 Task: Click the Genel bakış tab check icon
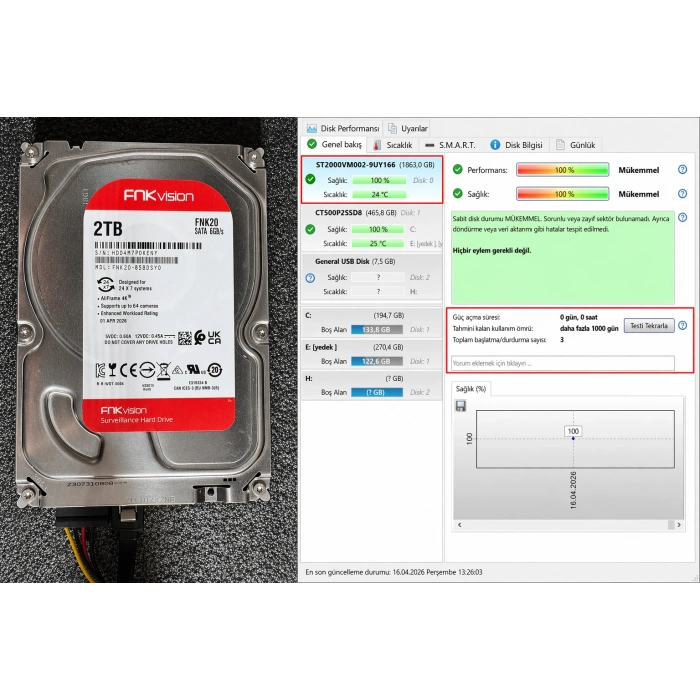312,144
